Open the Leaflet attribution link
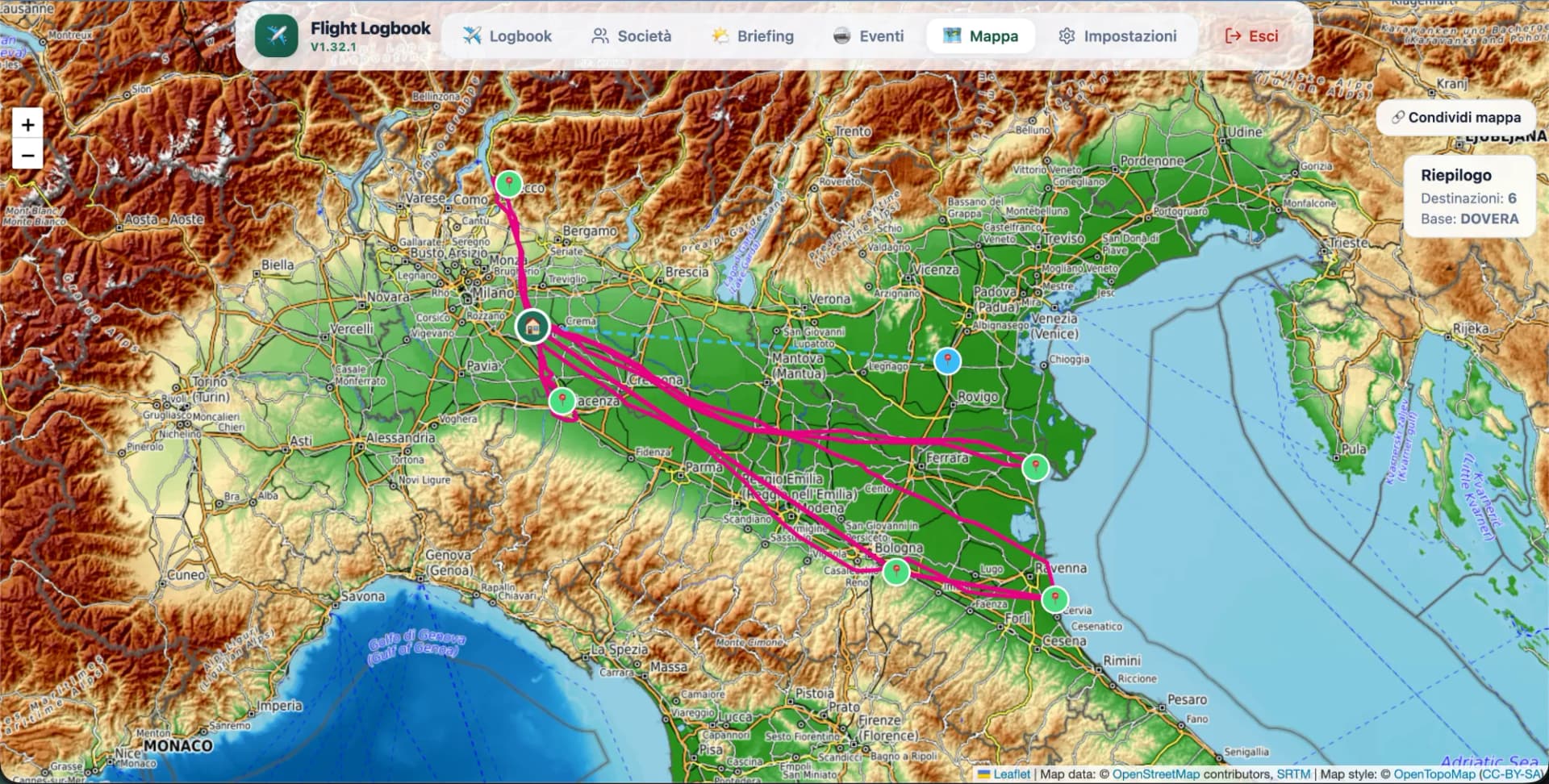The image size is (1549, 784). click(1004, 774)
